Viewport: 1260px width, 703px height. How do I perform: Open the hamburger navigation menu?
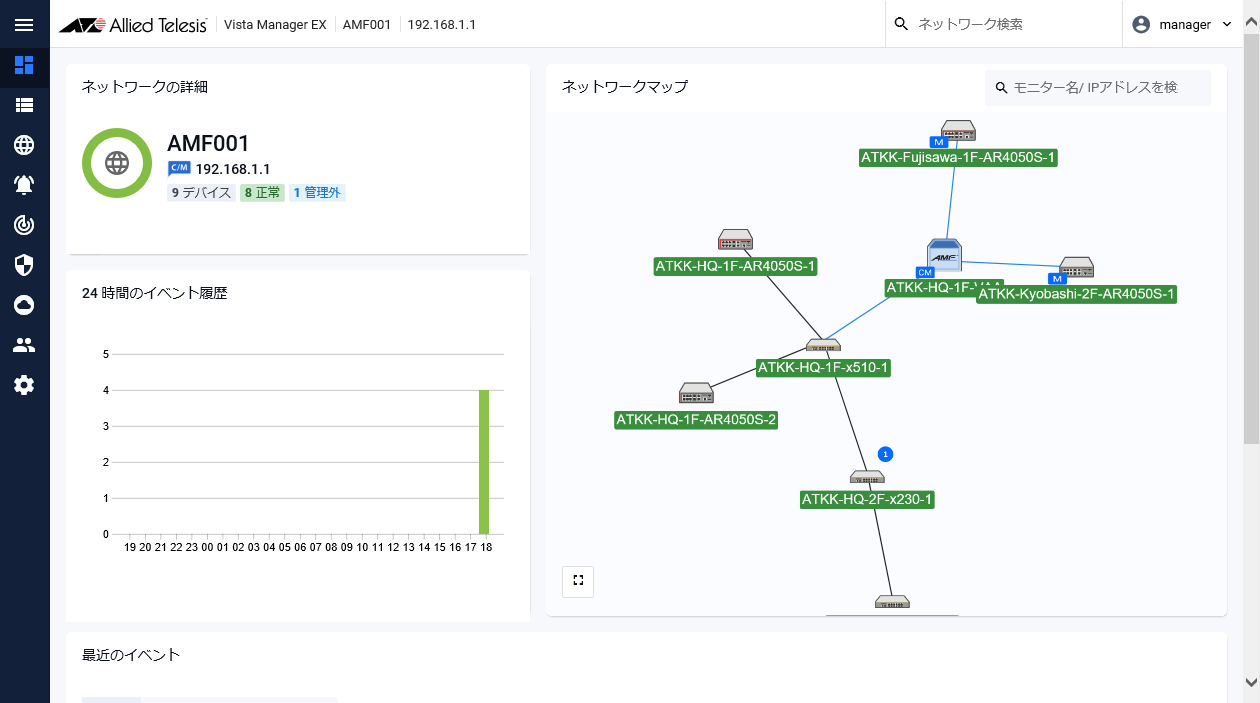pyautogui.click(x=24, y=25)
